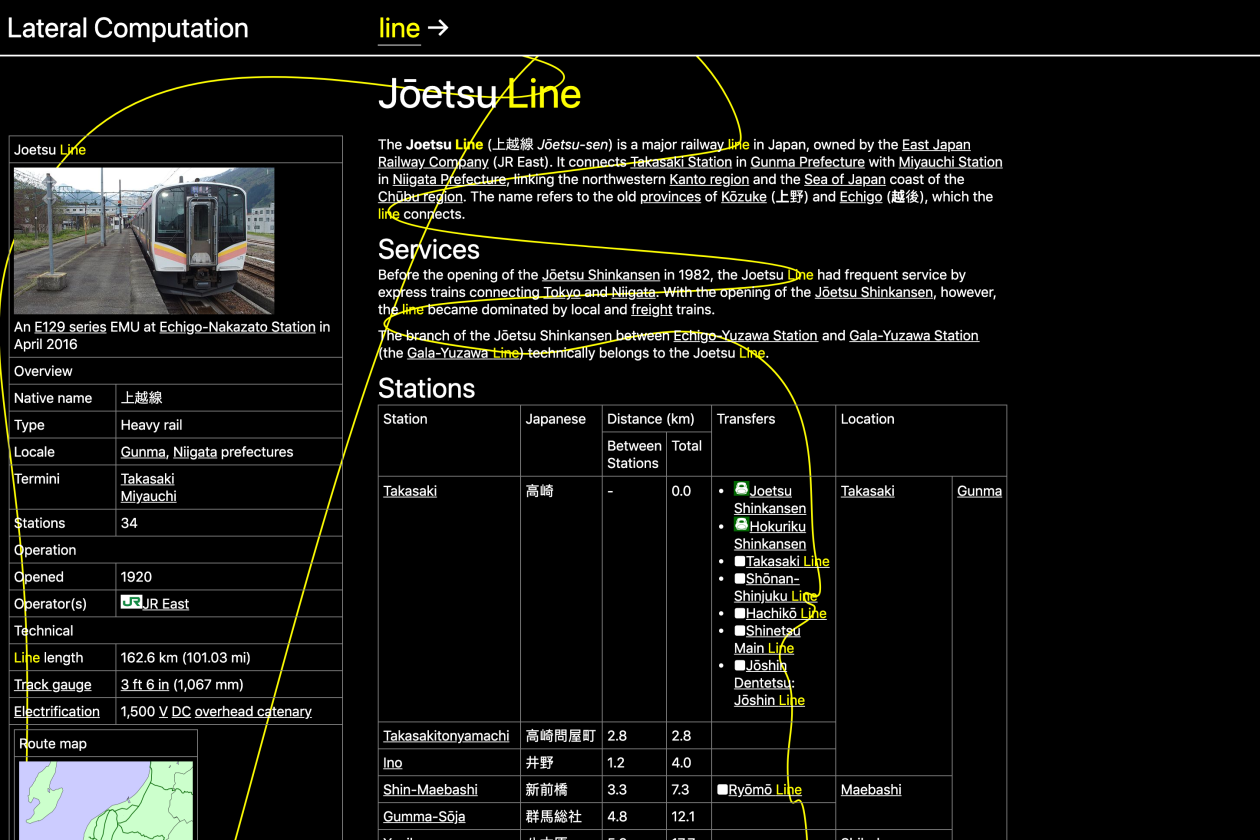The width and height of the screenshot is (1260, 840).
Task: Open the Takasaki Line transfer link
Action: pyautogui.click(x=788, y=562)
